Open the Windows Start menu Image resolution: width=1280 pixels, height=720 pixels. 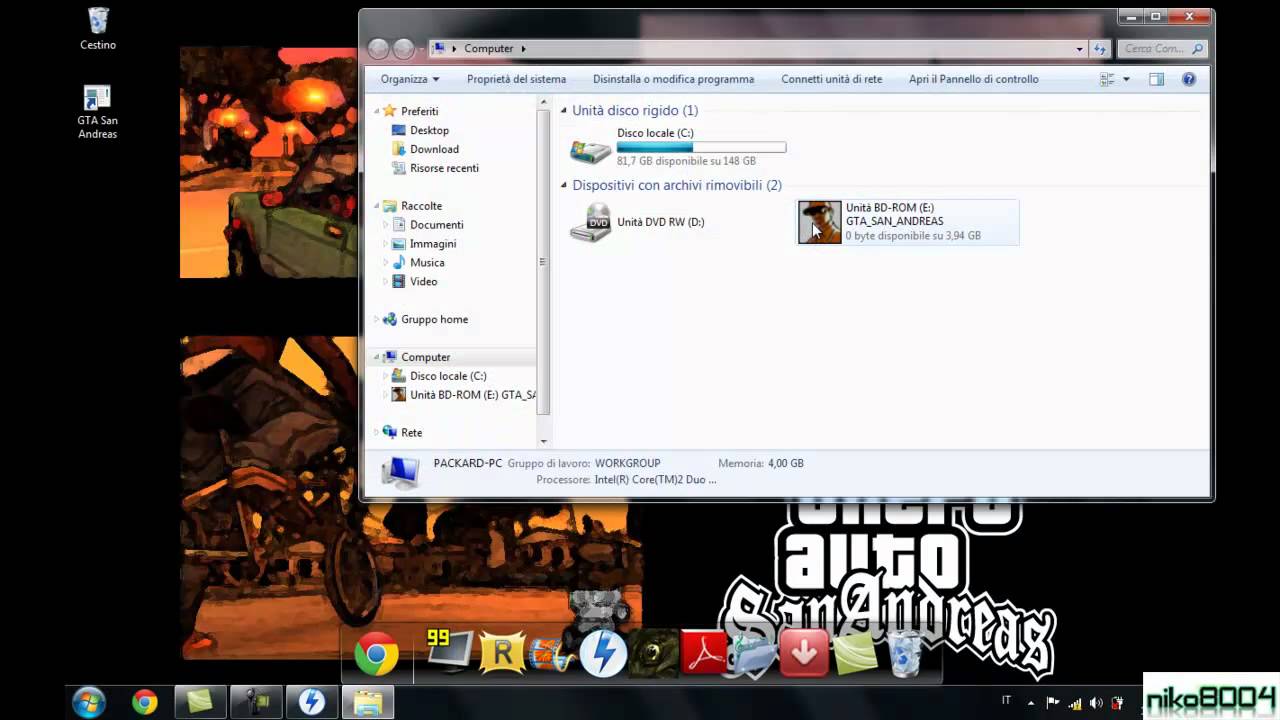(89, 702)
